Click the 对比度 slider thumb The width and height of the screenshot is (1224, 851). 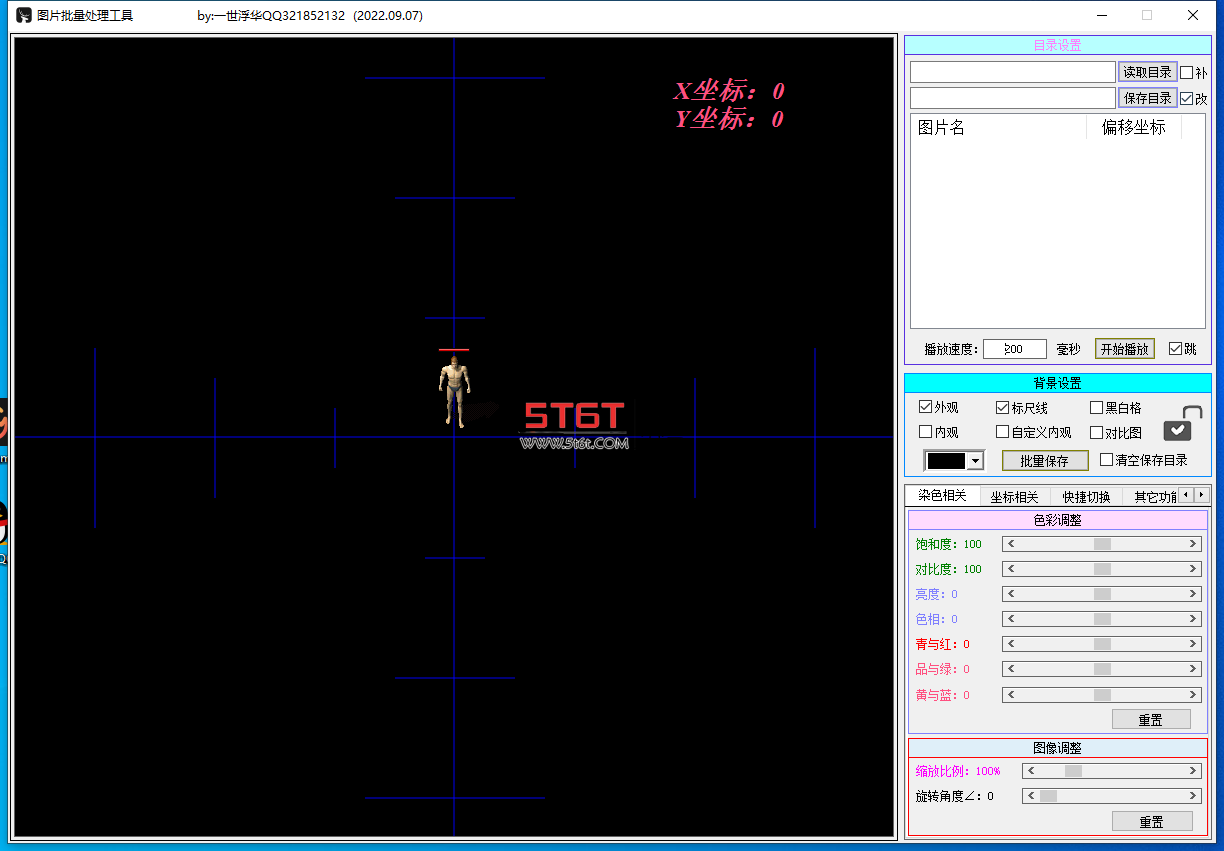click(1102, 569)
